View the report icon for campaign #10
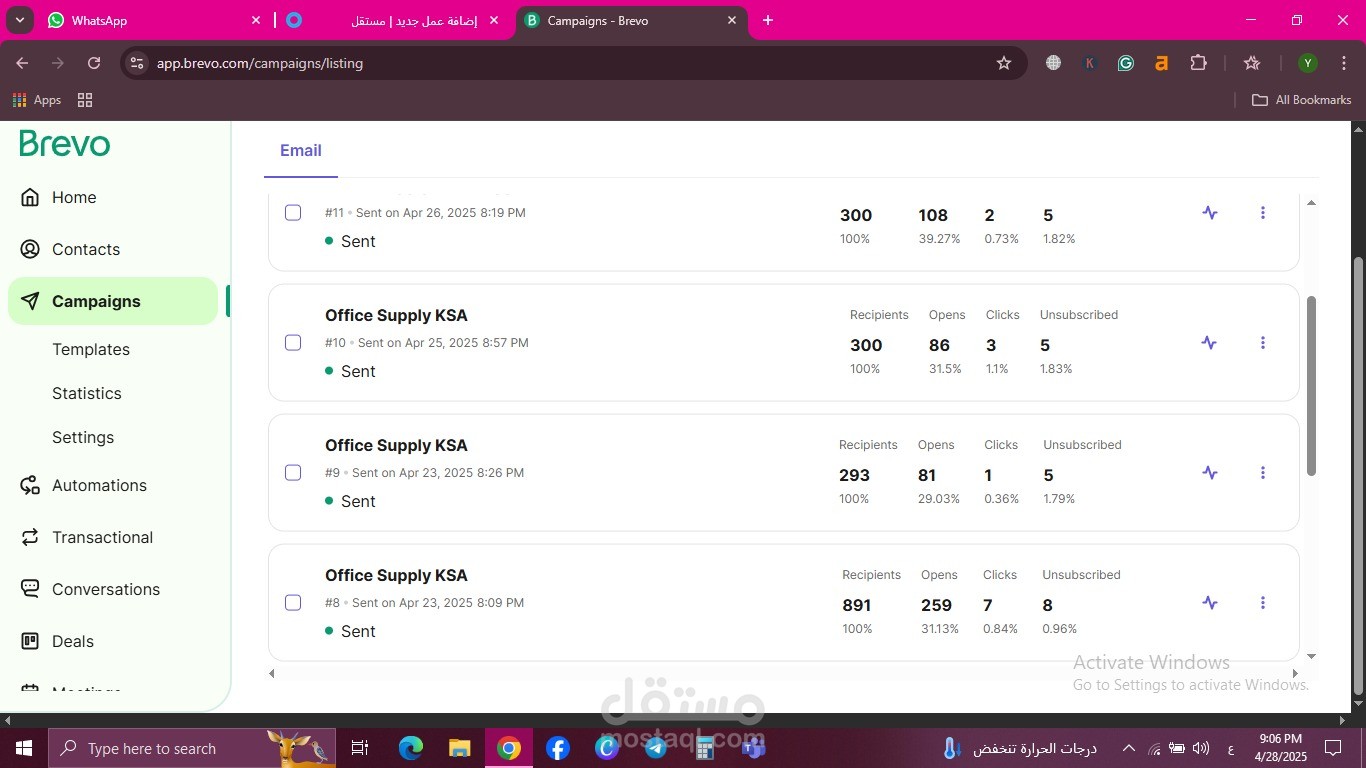Screen dimensions: 1366x768 pyautogui.click(x=1210, y=343)
